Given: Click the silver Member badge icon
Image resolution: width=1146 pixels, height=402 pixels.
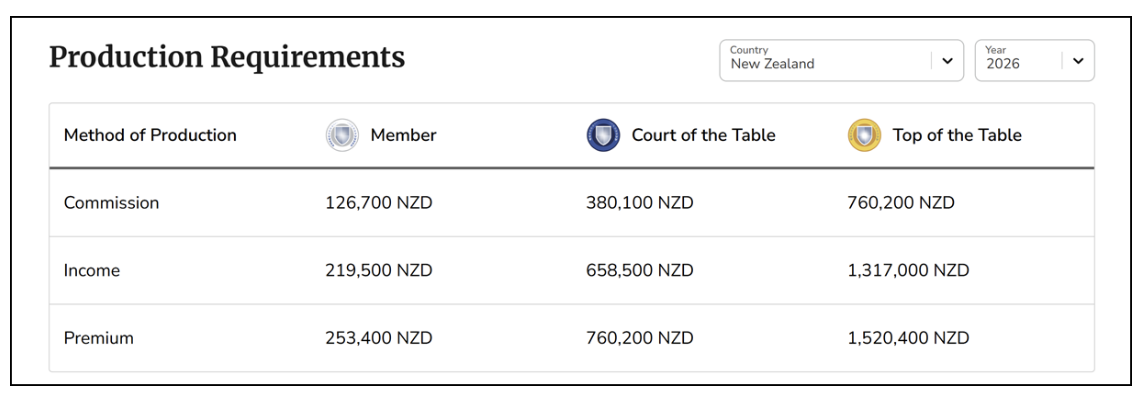Looking at the screenshot, I should coord(342,135).
